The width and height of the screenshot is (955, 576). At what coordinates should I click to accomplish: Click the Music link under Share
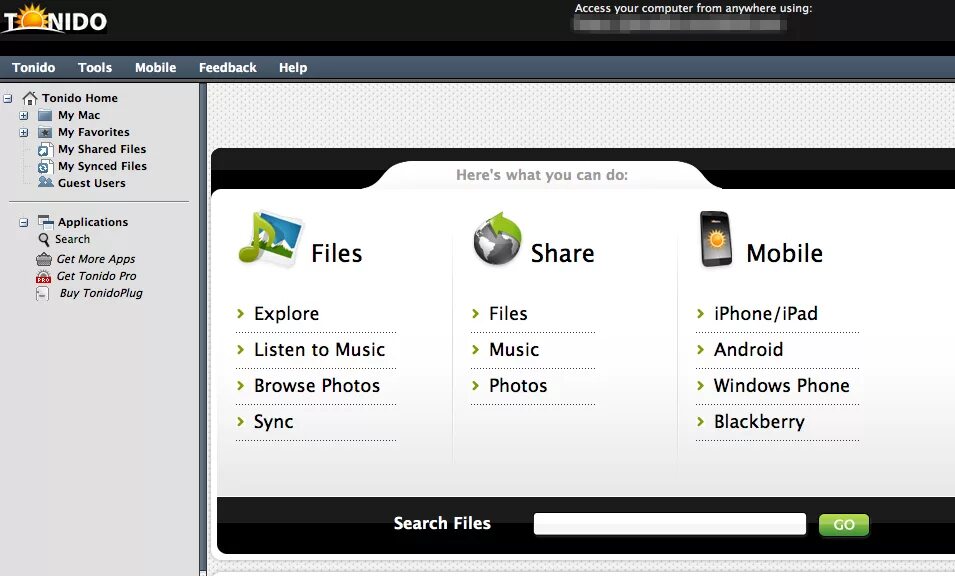514,349
